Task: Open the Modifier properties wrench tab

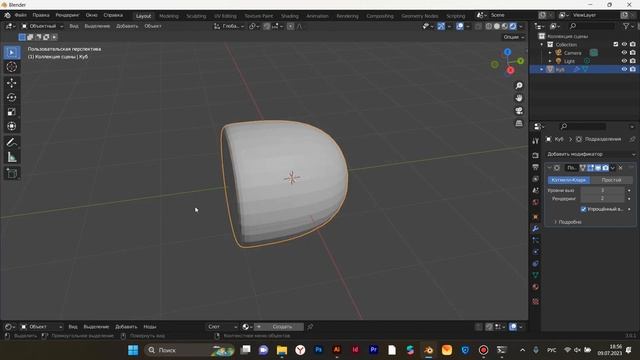Action: tap(535, 229)
